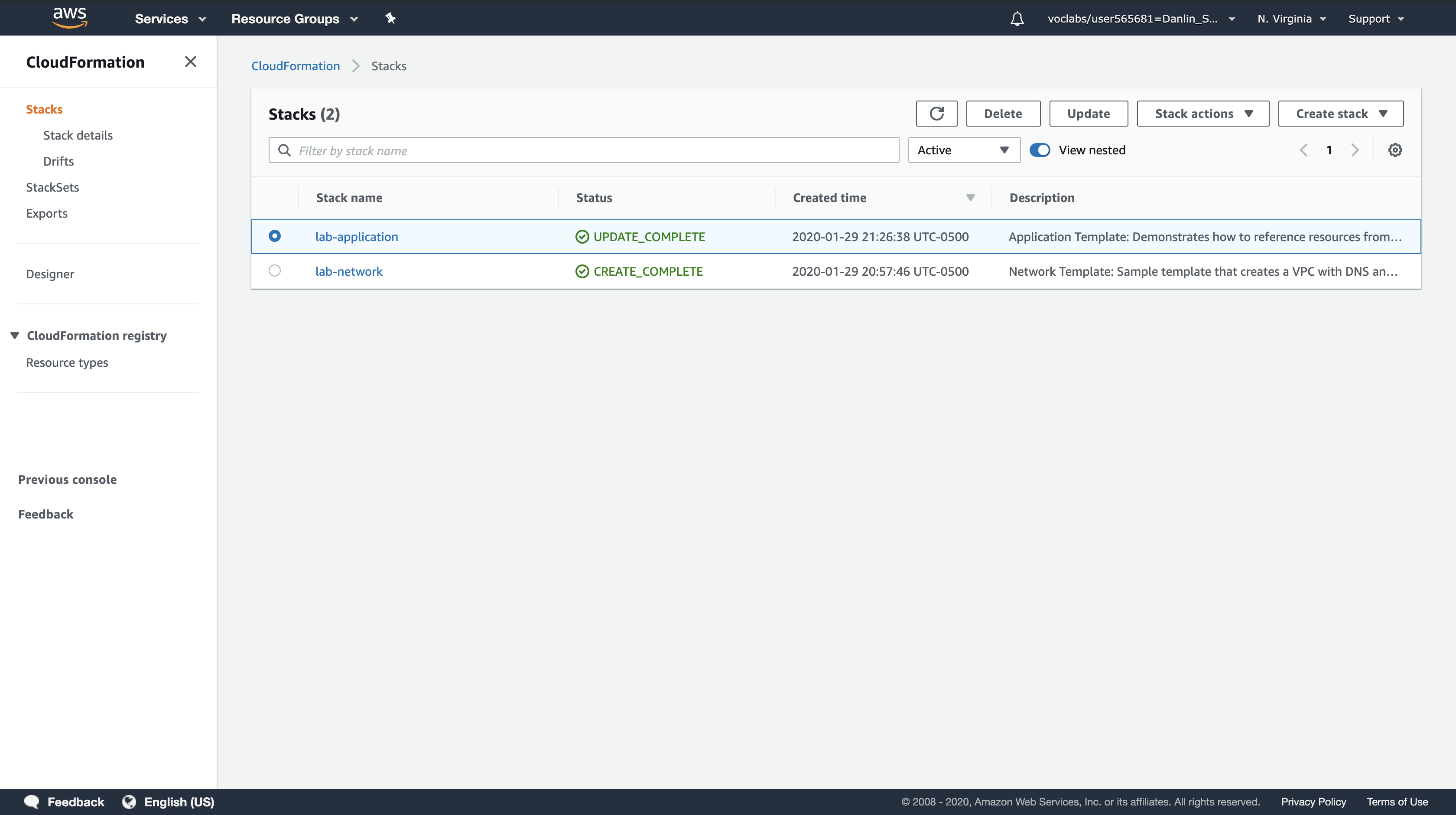The height and width of the screenshot is (815, 1456).
Task: Open the Create stack dropdown
Action: [1340, 114]
